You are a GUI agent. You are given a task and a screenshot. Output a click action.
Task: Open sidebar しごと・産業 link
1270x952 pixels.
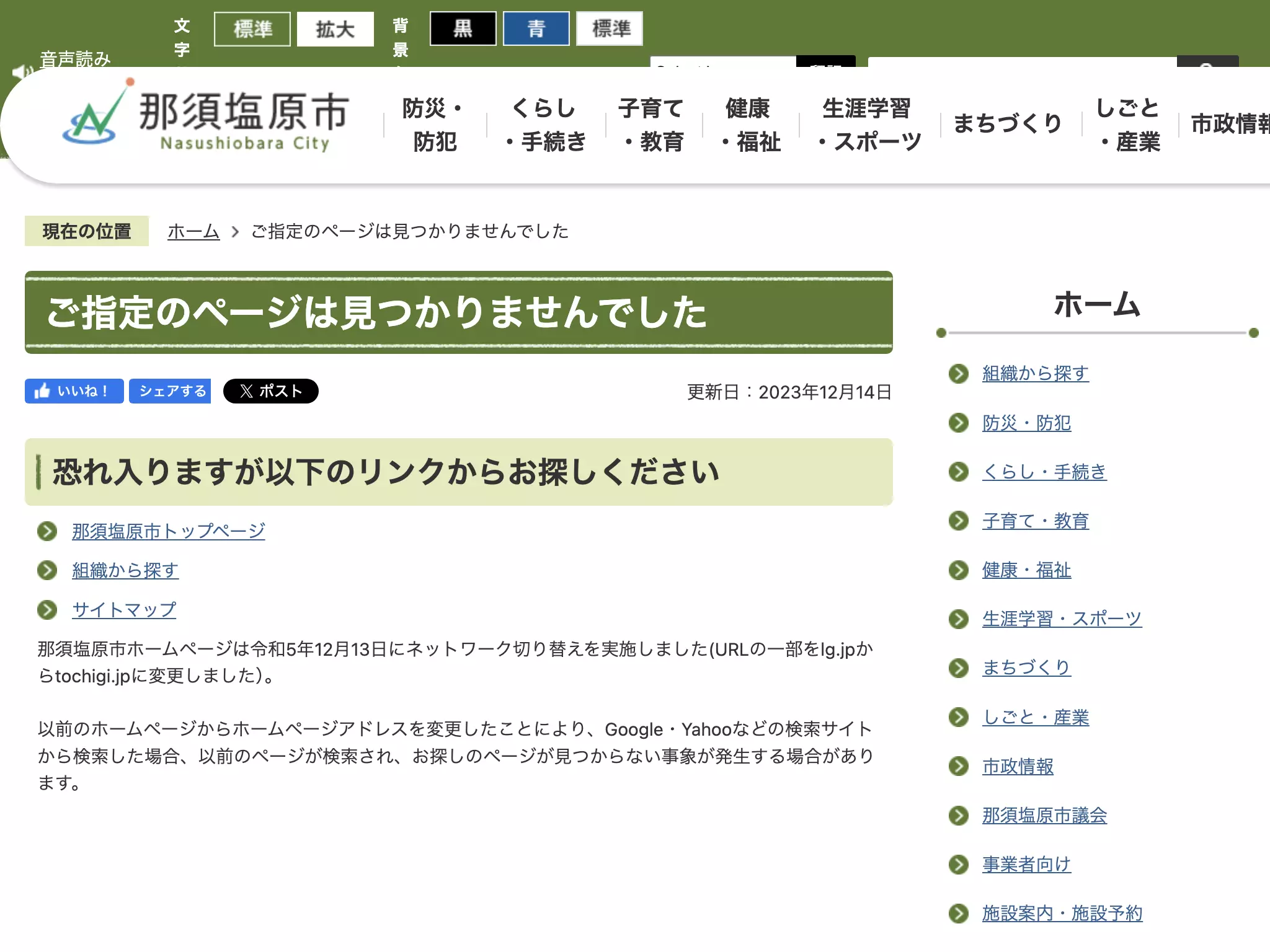point(1036,717)
